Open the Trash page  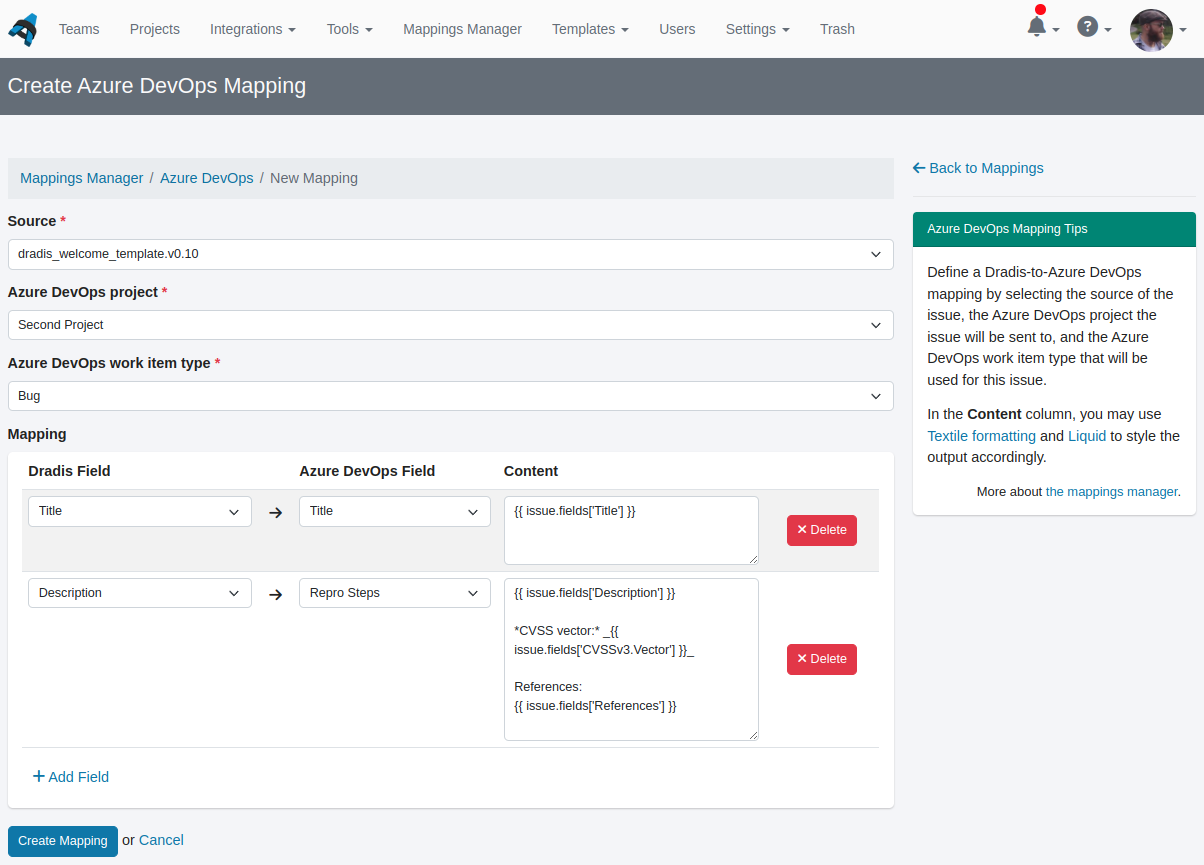click(837, 29)
